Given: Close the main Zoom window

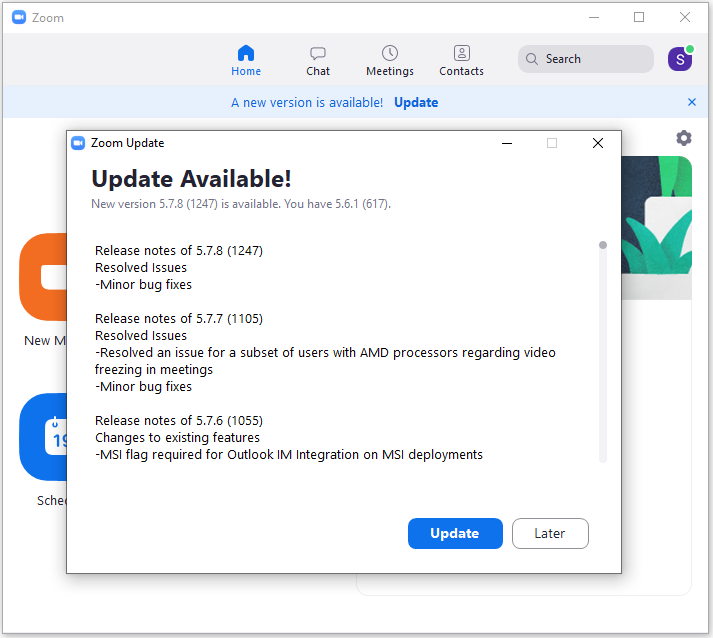Looking at the screenshot, I should [685, 17].
